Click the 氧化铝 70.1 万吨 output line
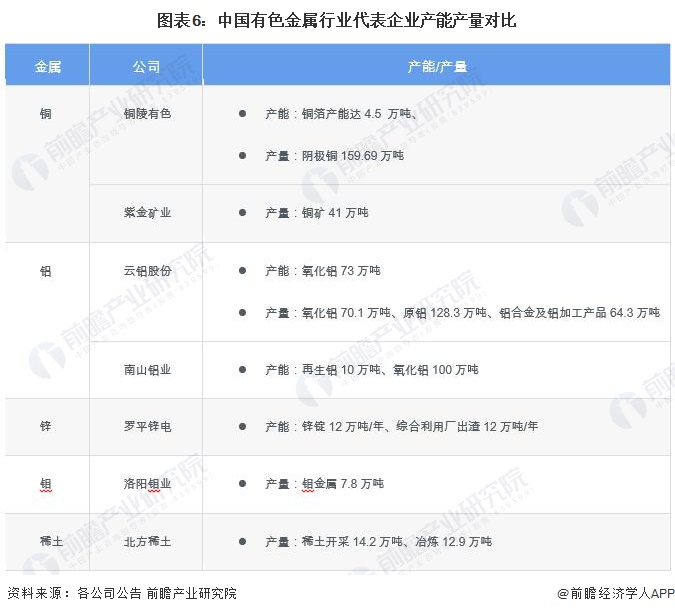This screenshot has width=675, height=614. coord(462,313)
